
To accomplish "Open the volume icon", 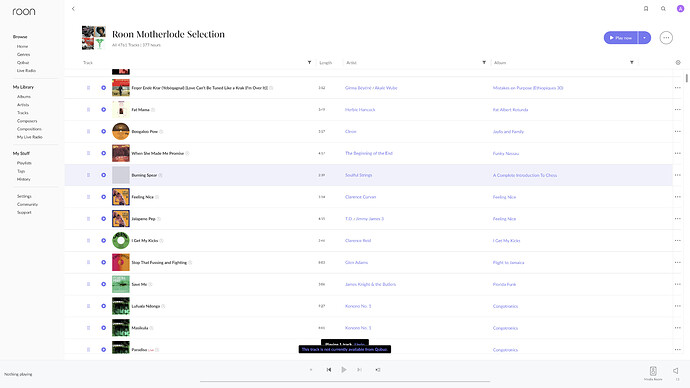I will [675, 371].
